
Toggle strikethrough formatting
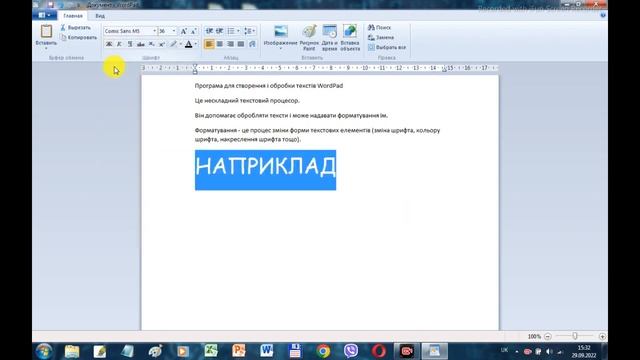click(141, 44)
